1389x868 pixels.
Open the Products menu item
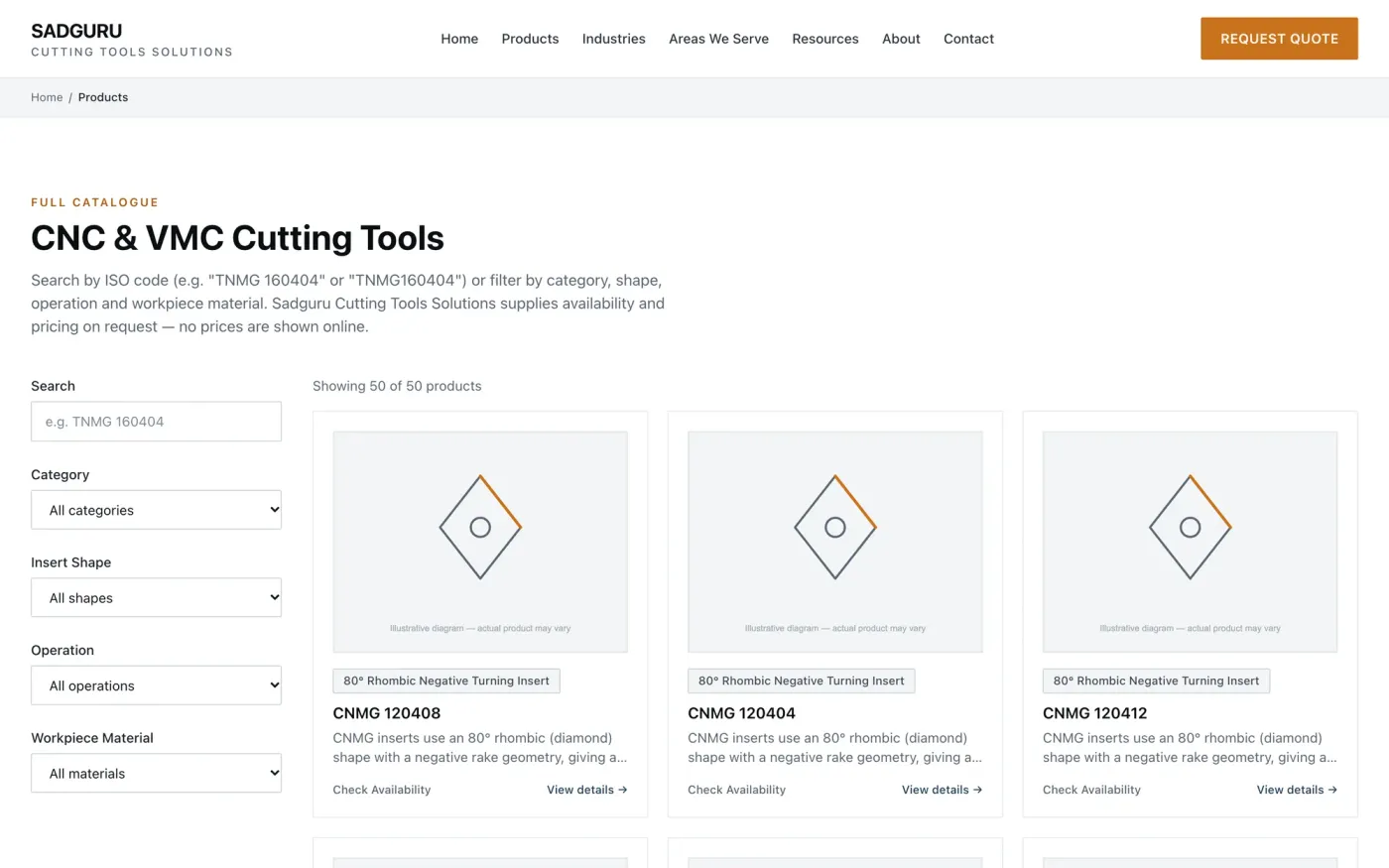click(530, 39)
